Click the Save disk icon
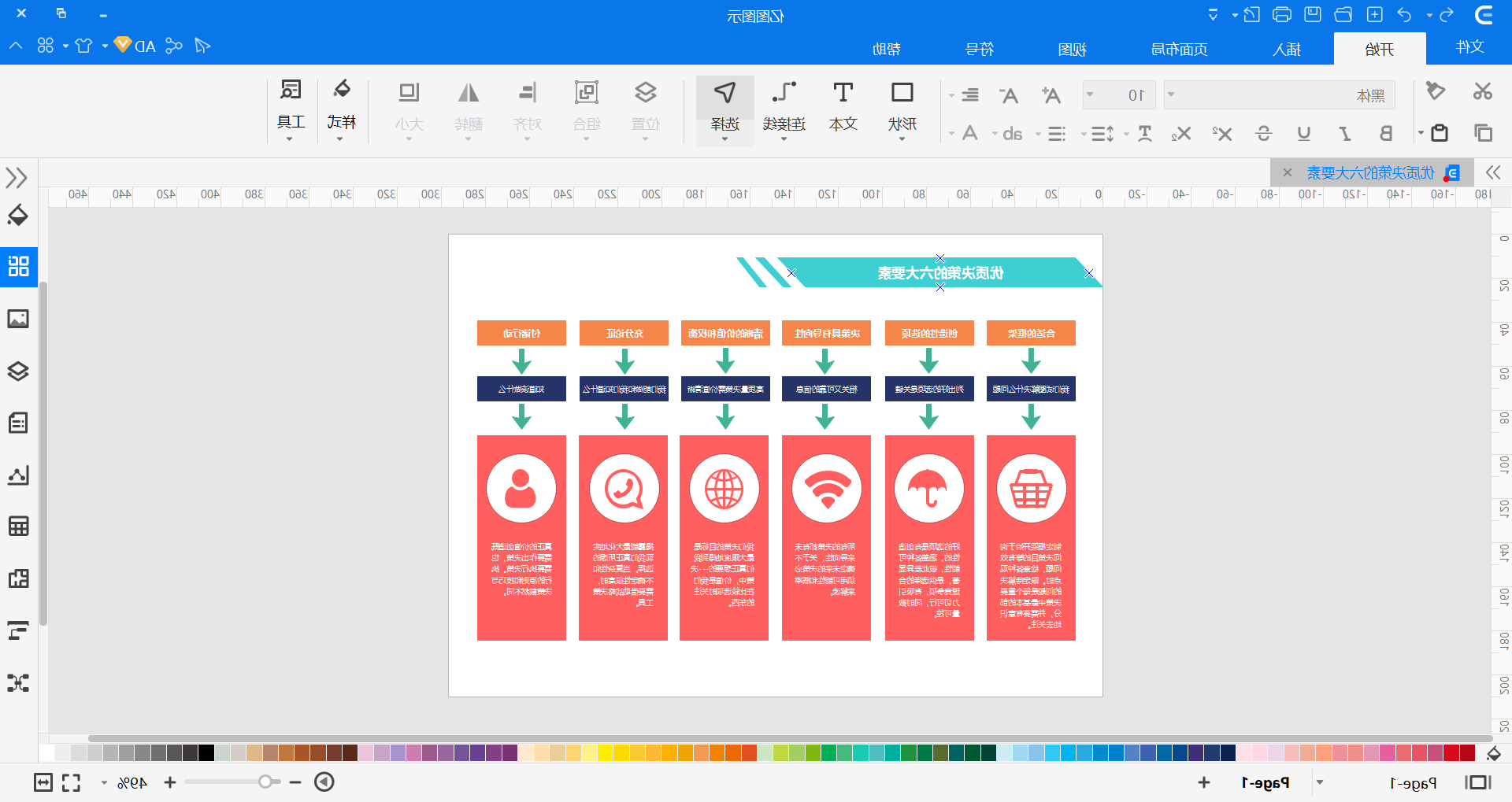Screen dimensions: 1512x802 point(1313,15)
